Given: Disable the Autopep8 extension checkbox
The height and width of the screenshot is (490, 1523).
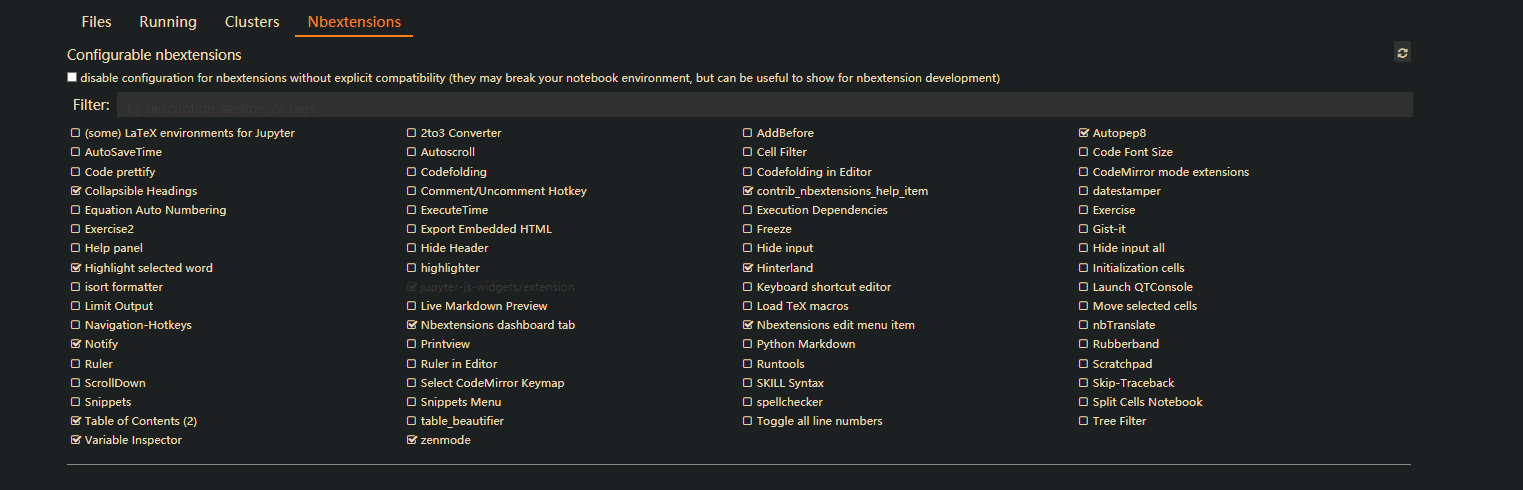Looking at the screenshot, I should coord(1084,133).
